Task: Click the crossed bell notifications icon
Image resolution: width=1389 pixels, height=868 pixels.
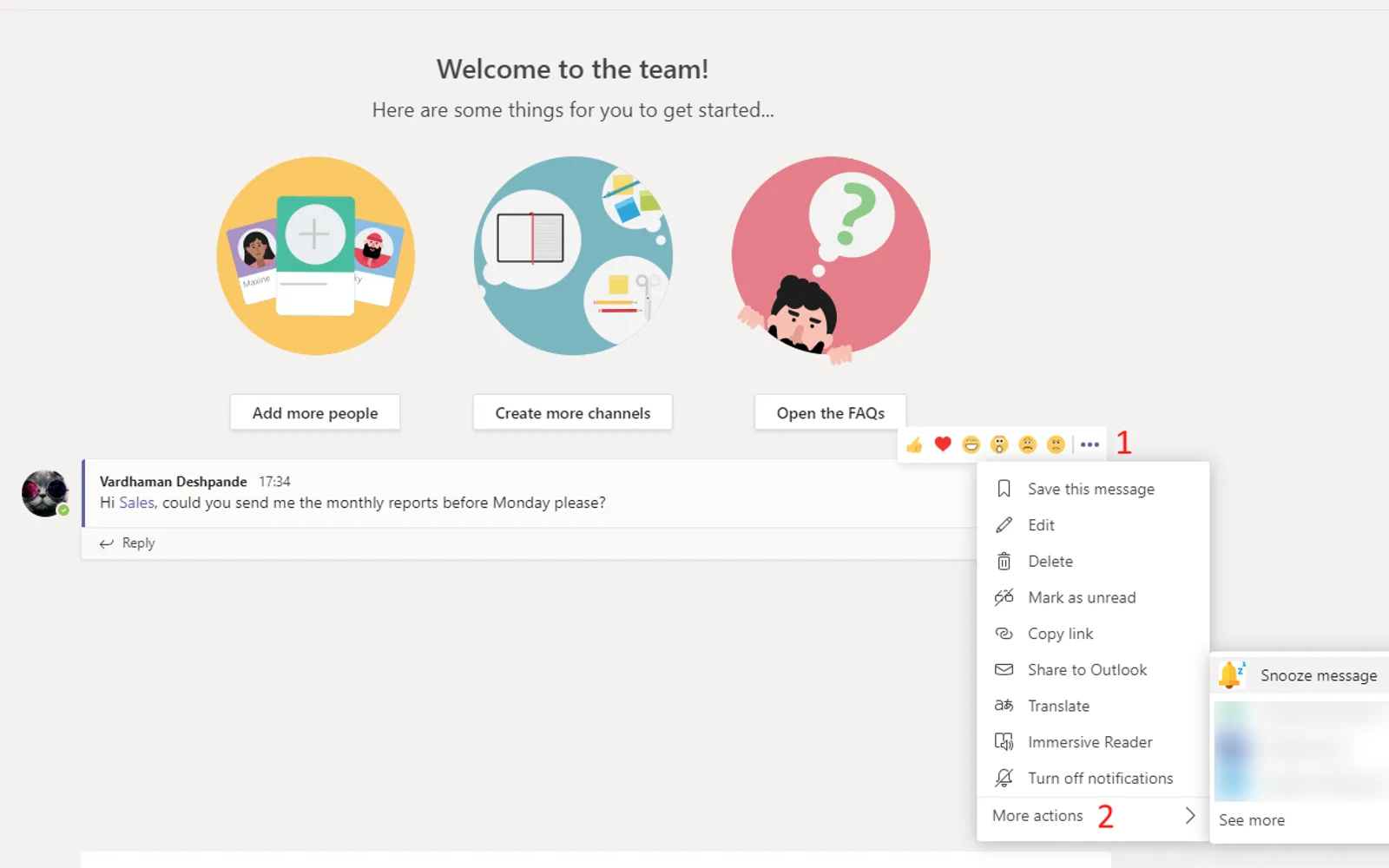Action: (x=1004, y=778)
